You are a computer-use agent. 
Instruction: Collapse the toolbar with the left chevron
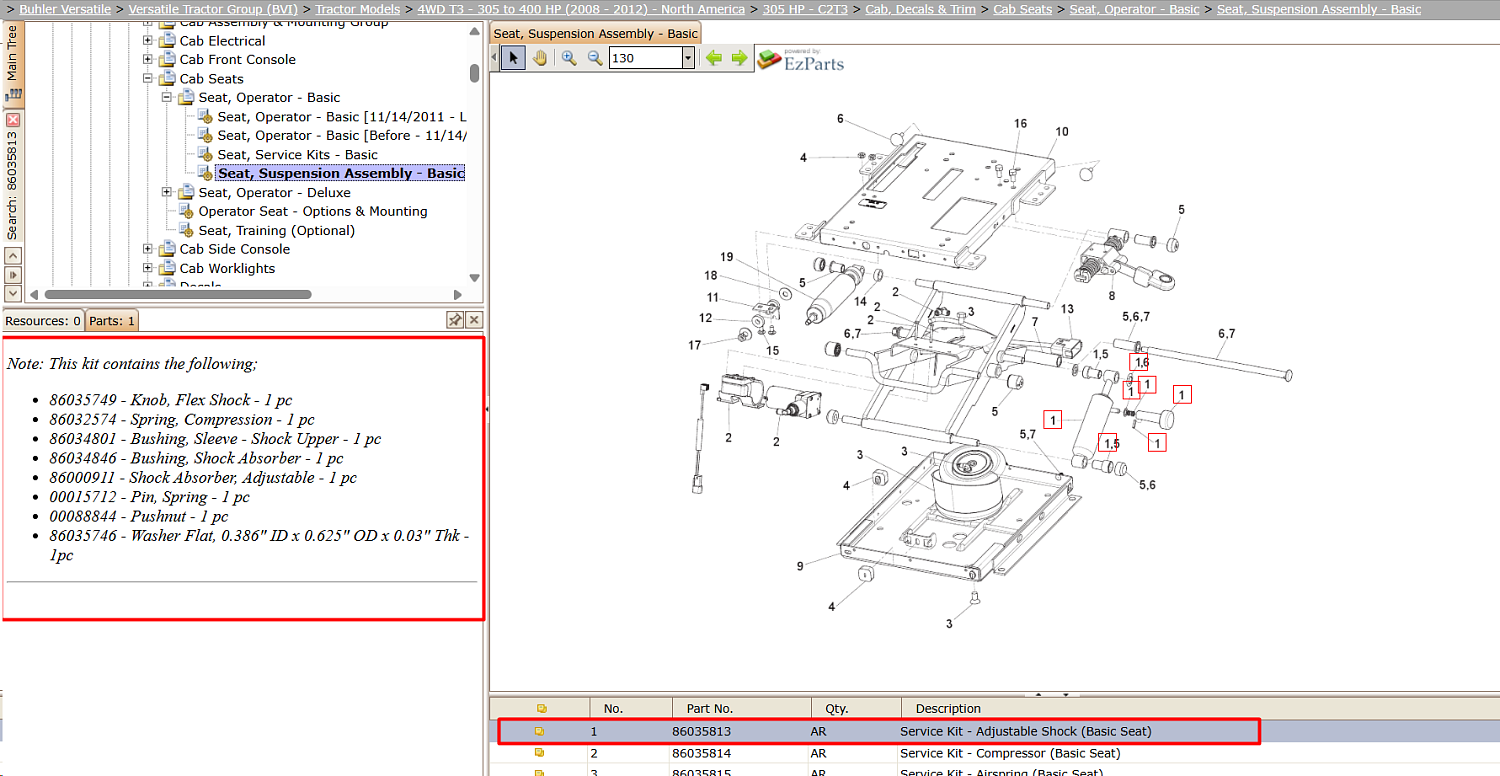pyautogui.click(x=493, y=58)
